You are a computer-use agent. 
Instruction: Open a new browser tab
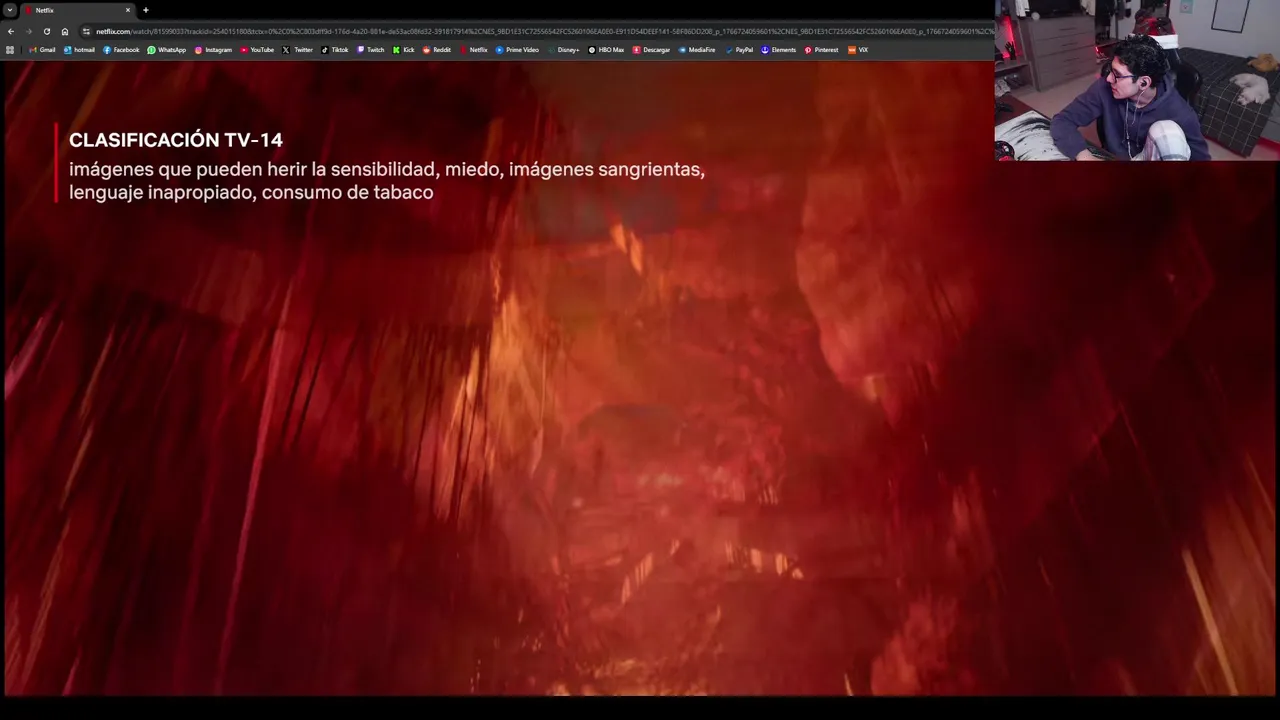click(x=146, y=10)
